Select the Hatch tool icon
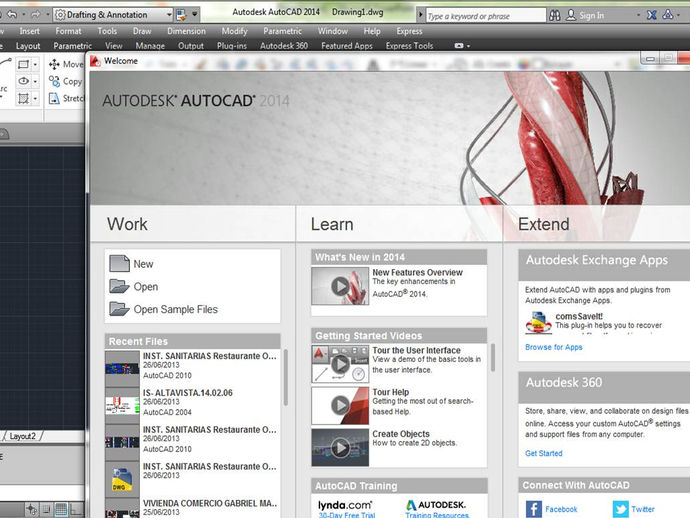The image size is (690, 518). [23, 98]
